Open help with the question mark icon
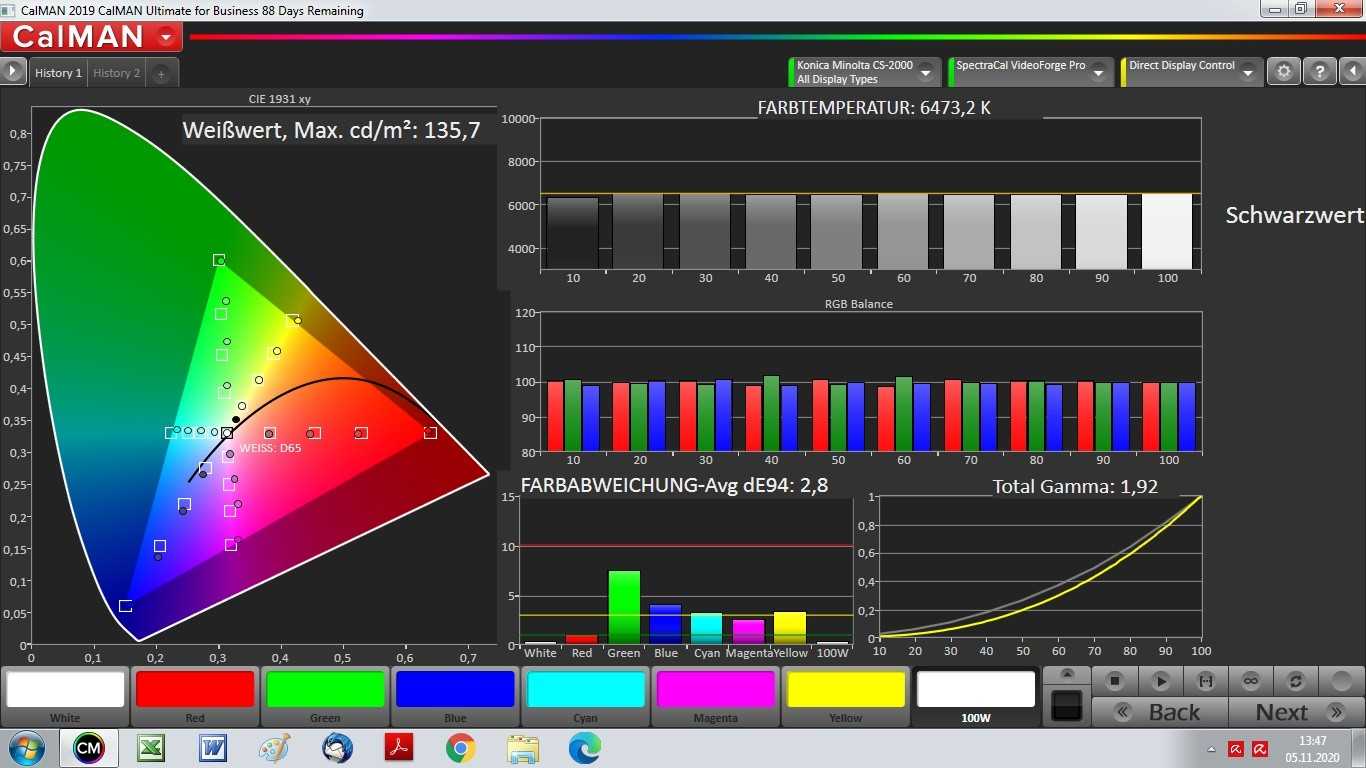The width and height of the screenshot is (1366, 768). point(1319,72)
